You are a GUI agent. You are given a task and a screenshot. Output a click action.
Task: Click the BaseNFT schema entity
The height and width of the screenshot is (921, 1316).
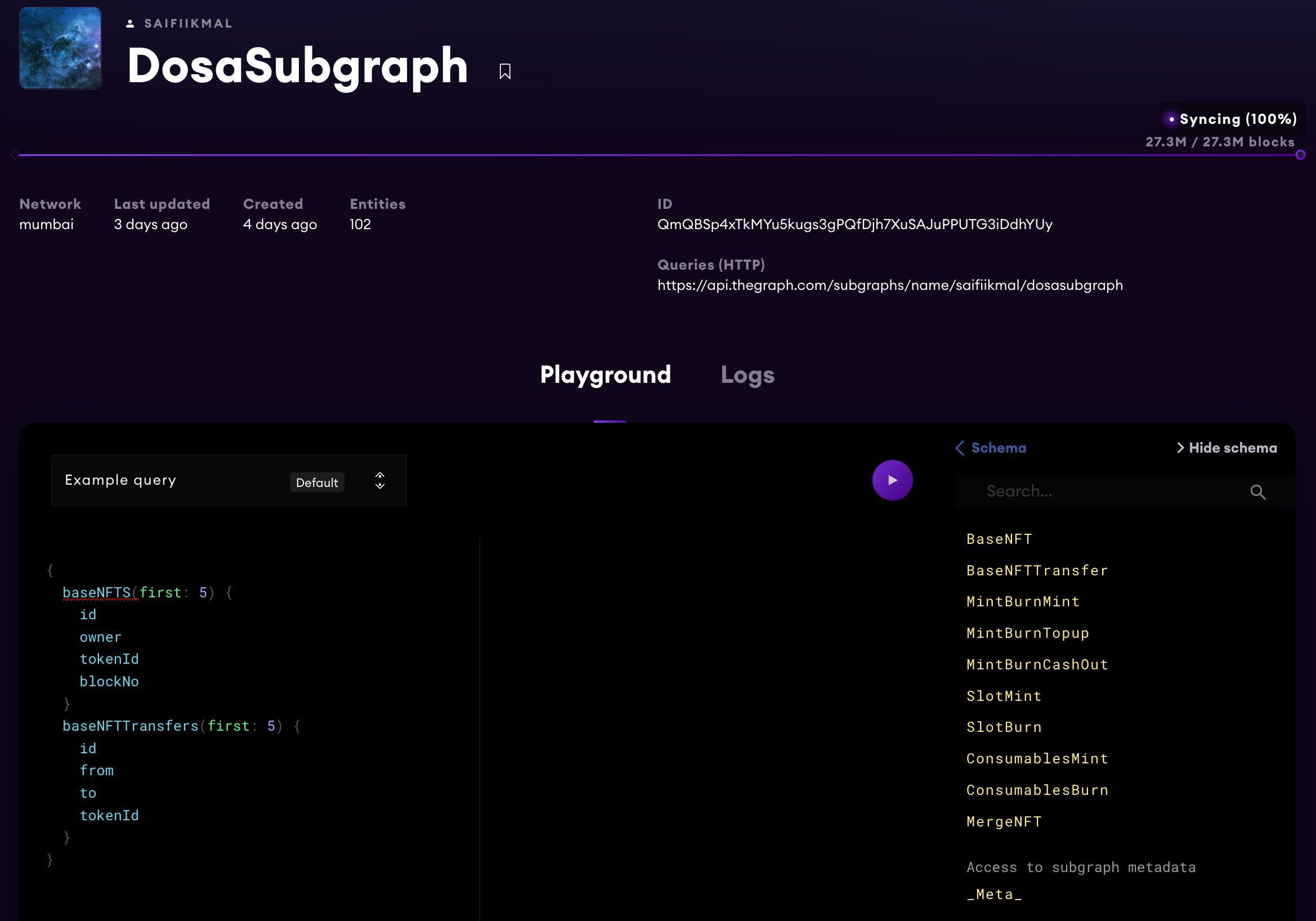1000,538
